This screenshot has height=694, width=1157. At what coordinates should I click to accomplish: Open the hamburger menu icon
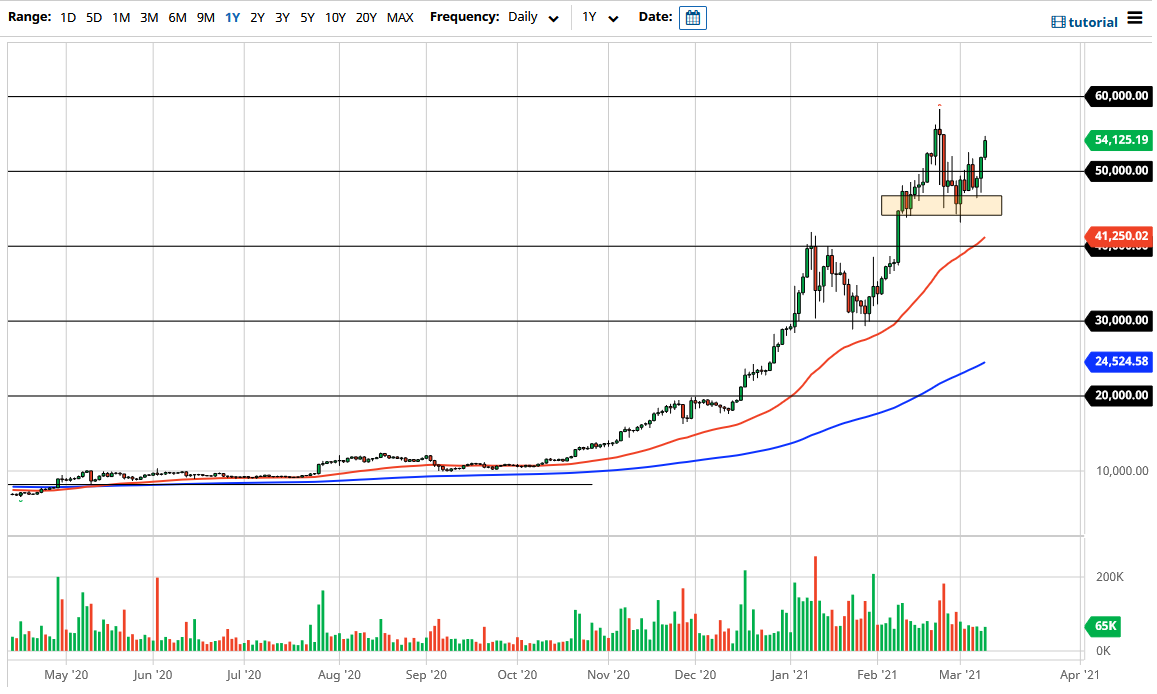coord(1137,17)
